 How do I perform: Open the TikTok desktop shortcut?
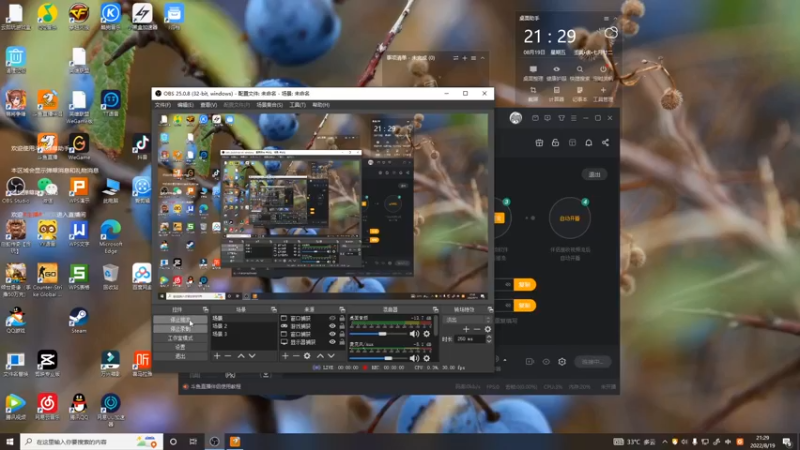click(141, 147)
